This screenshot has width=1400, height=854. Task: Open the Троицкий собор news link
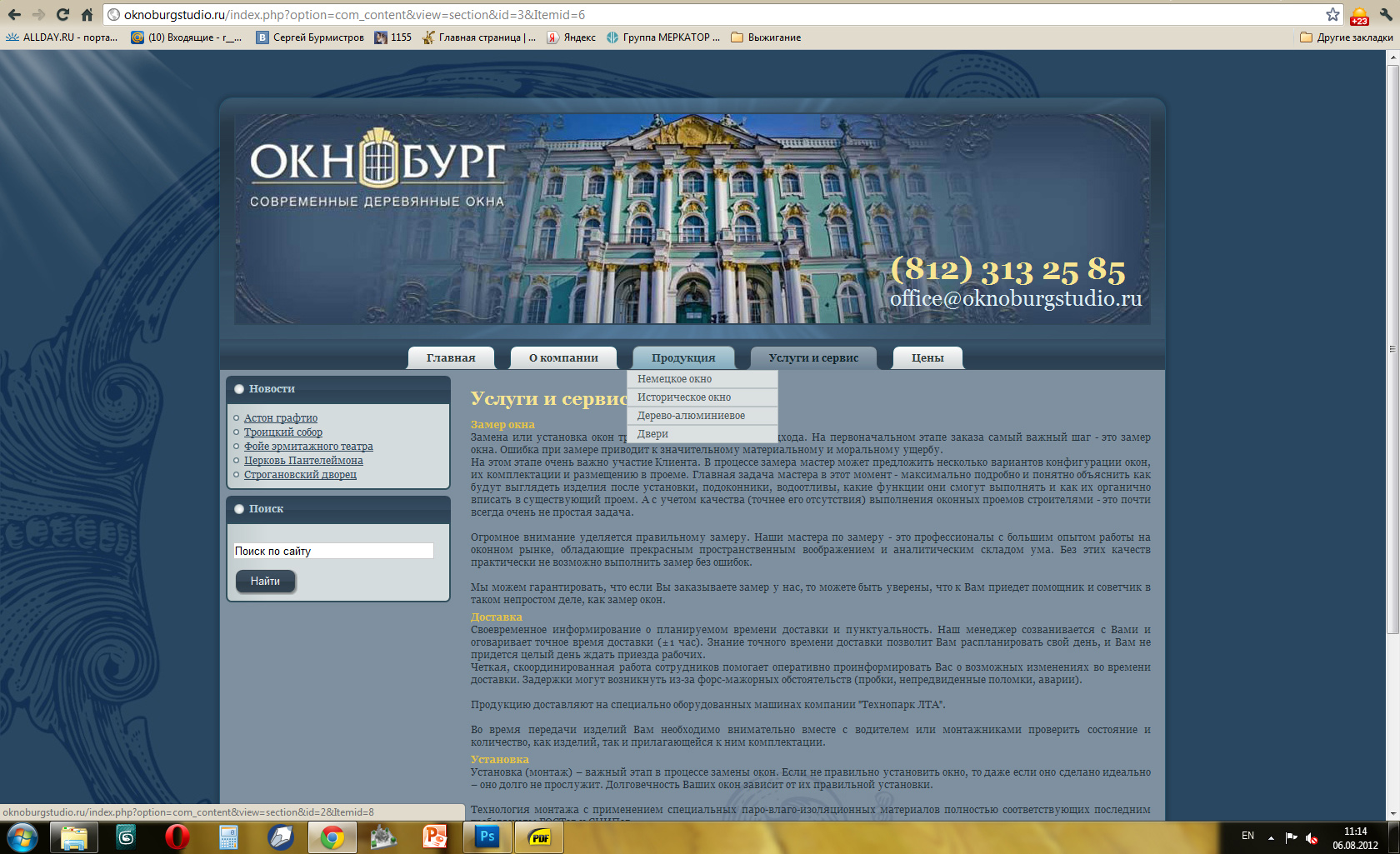point(283,432)
